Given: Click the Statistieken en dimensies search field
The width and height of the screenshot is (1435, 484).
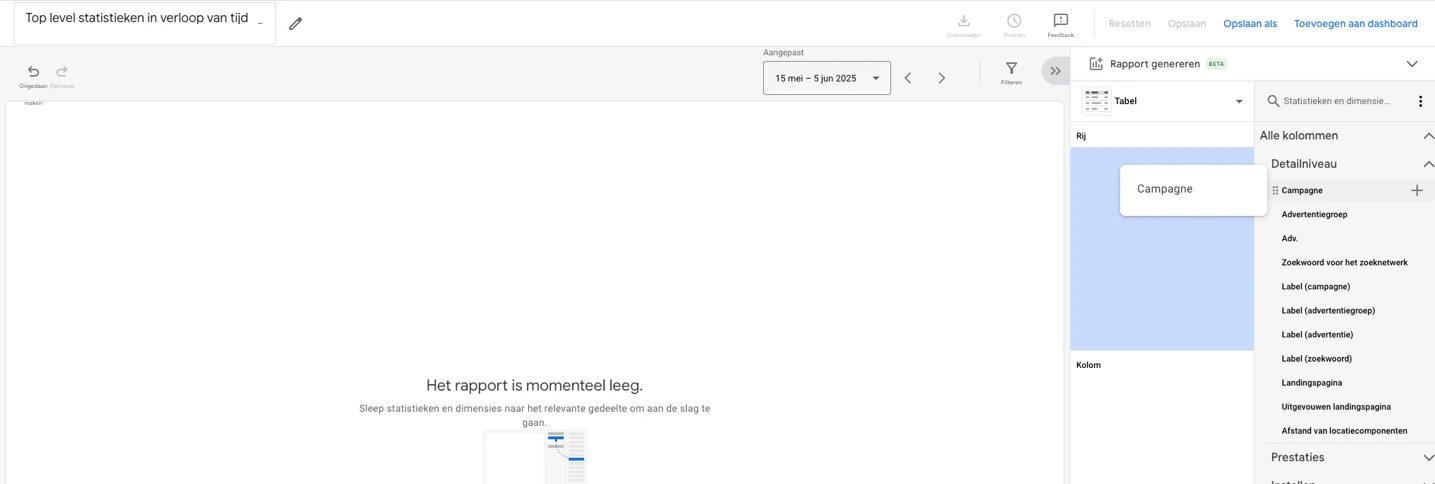Looking at the screenshot, I should (x=1338, y=101).
